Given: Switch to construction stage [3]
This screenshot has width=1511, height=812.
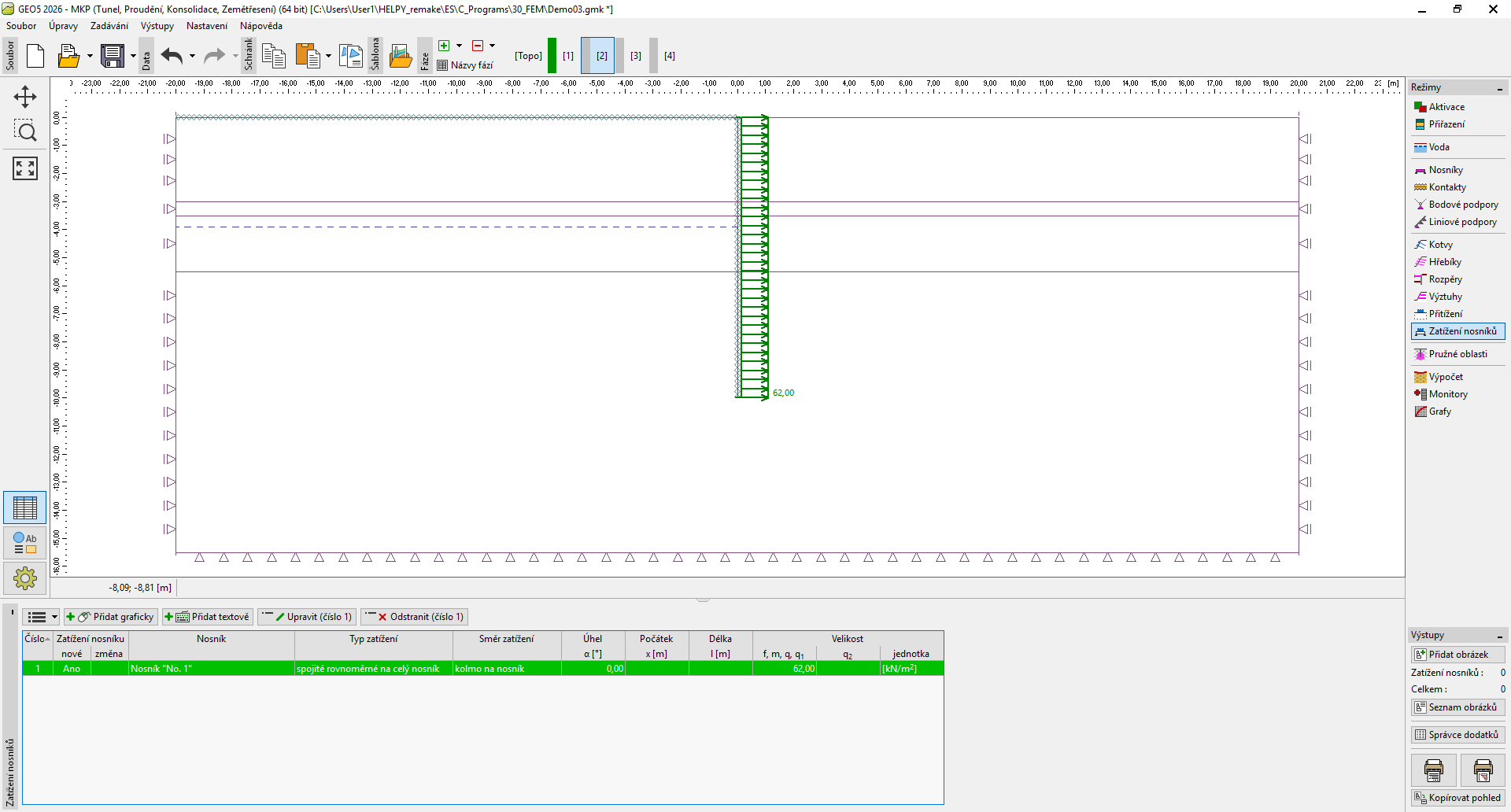Looking at the screenshot, I should 636,56.
